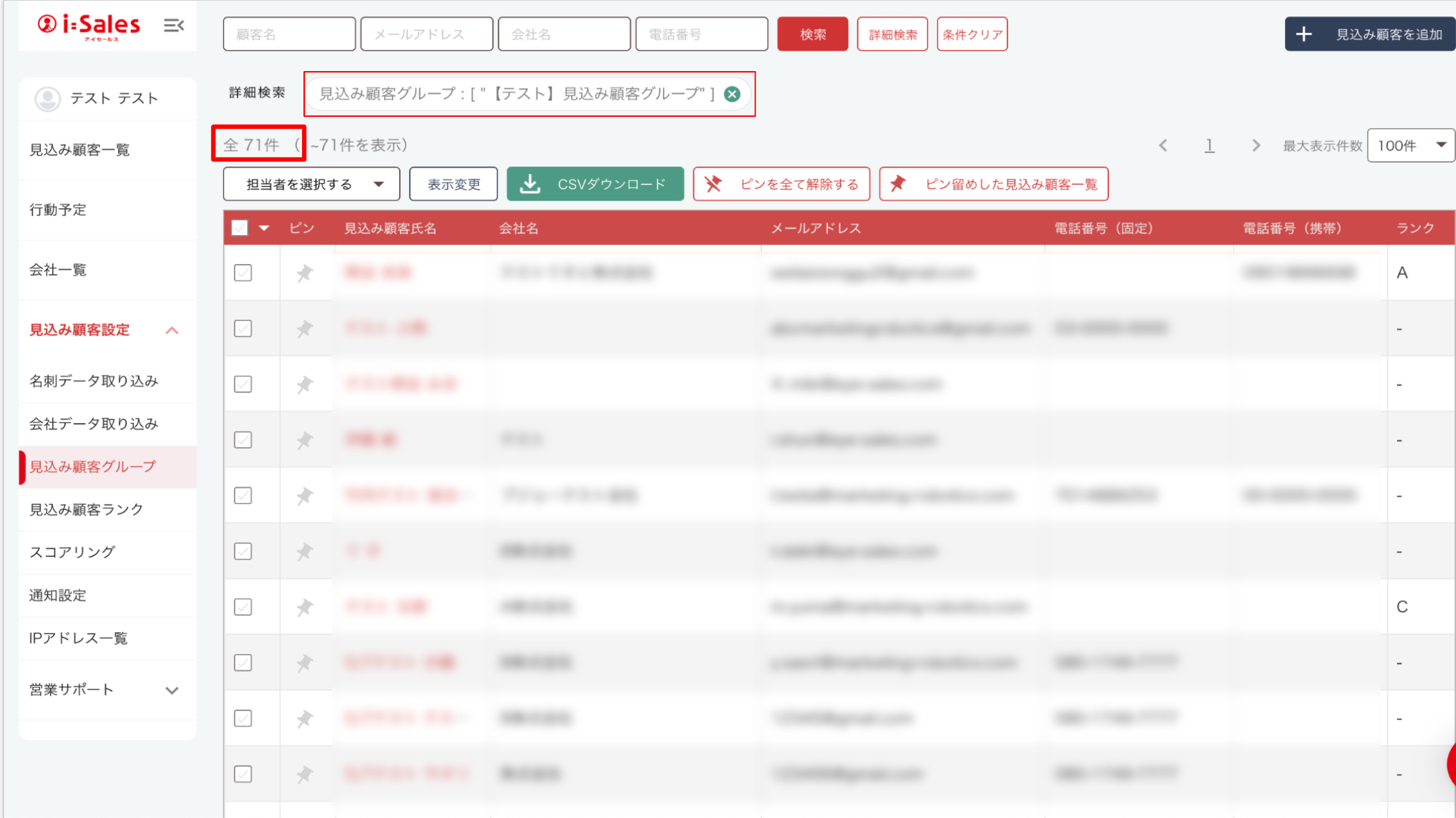Remove the 見込み顧客グループ filter chip
The height and width of the screenshot is (818, 1456).
(732, 94)
